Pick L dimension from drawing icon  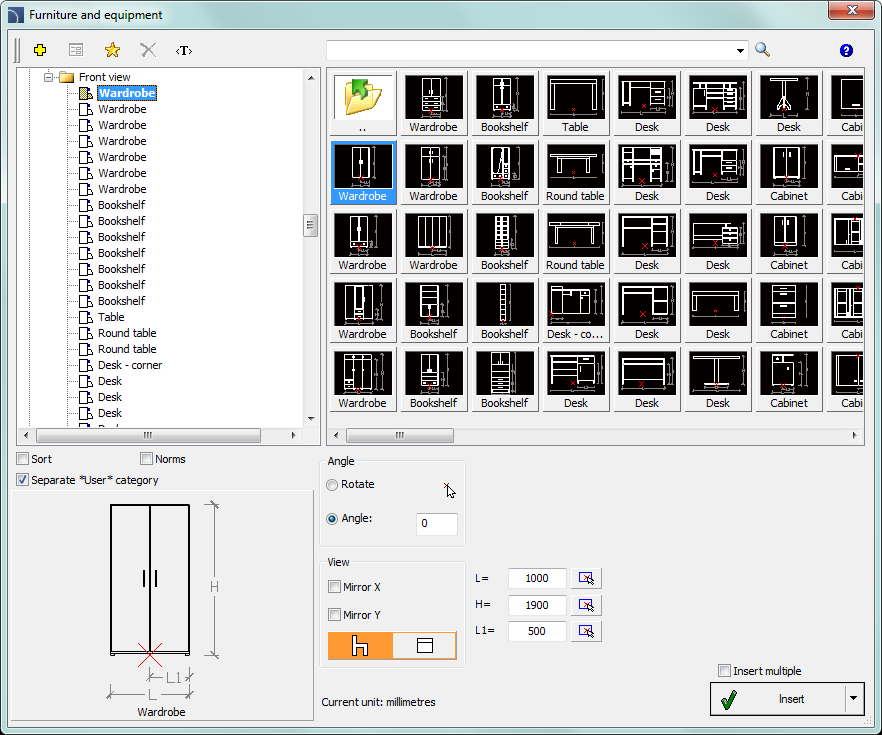click(586, 578)
